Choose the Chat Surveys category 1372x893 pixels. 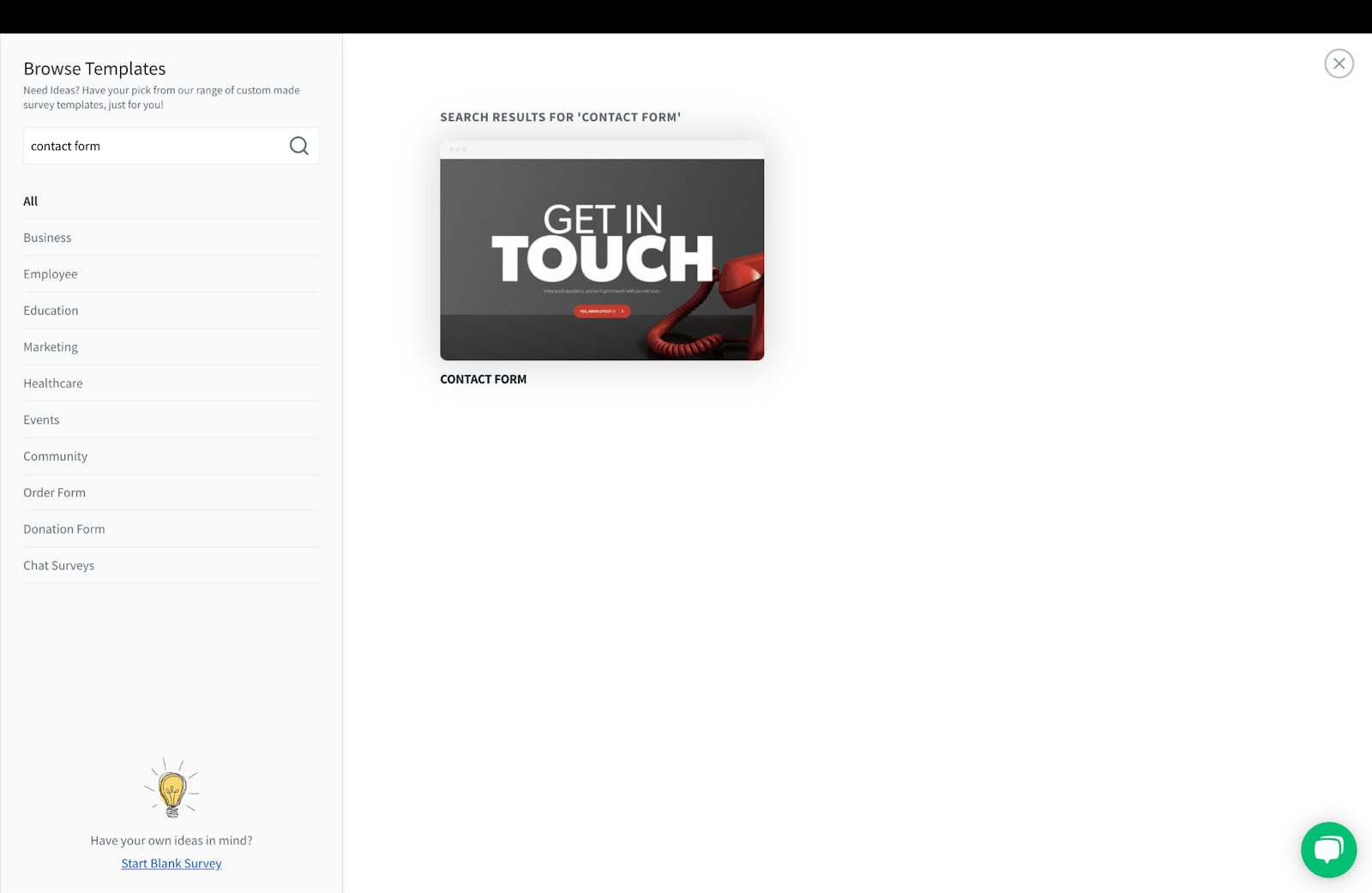[171, 566]
